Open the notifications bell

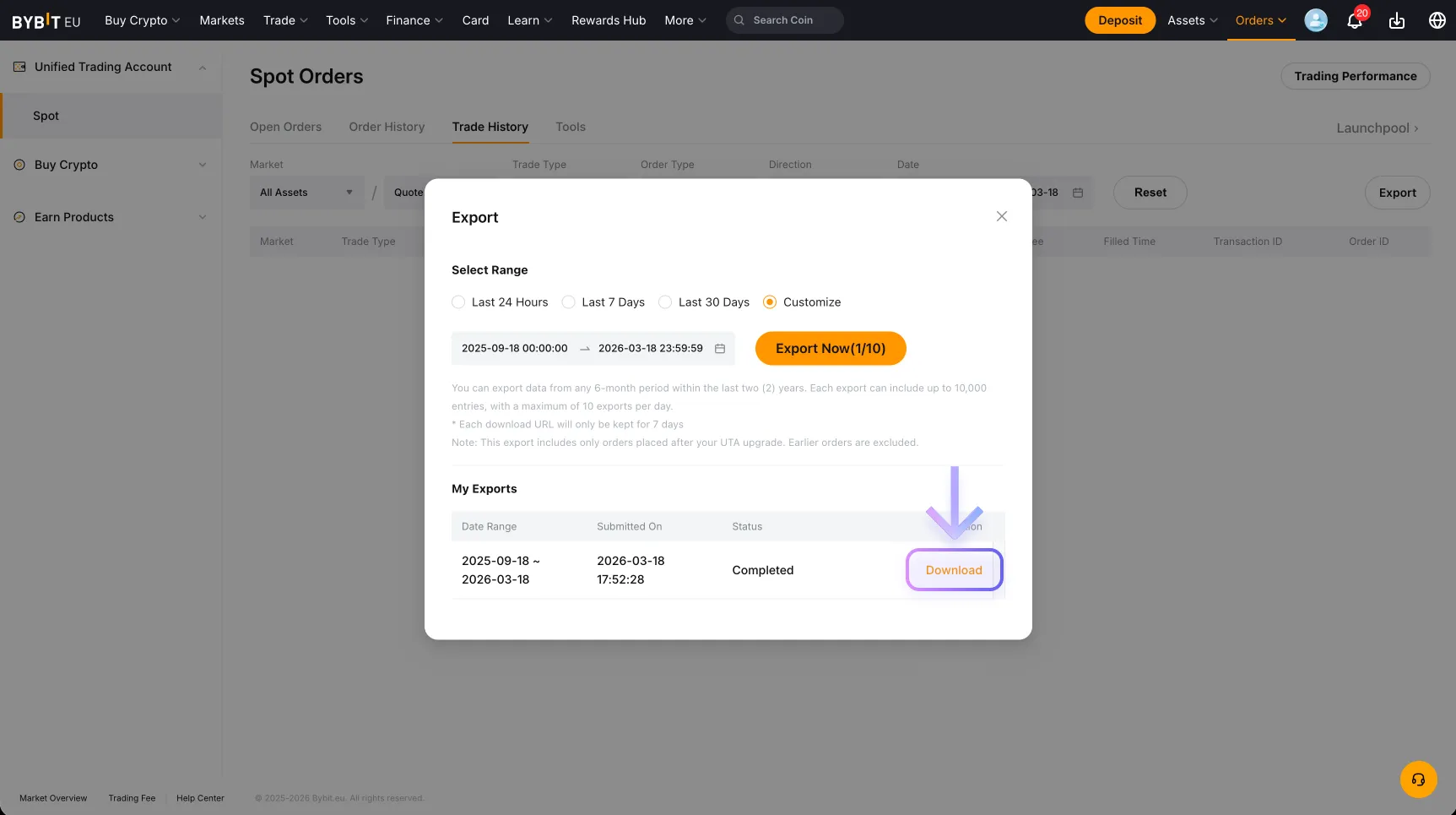1354,20
